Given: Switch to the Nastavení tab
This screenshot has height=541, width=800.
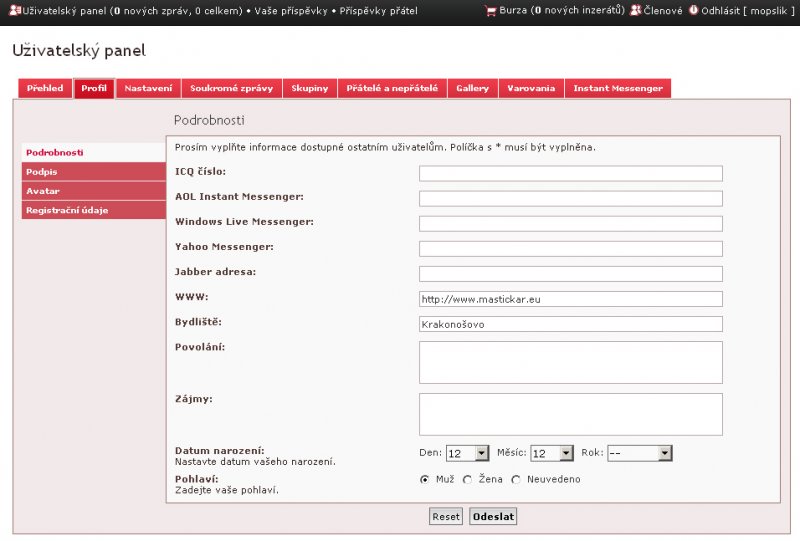Looking at the screenshot, I should click(148, 88).
